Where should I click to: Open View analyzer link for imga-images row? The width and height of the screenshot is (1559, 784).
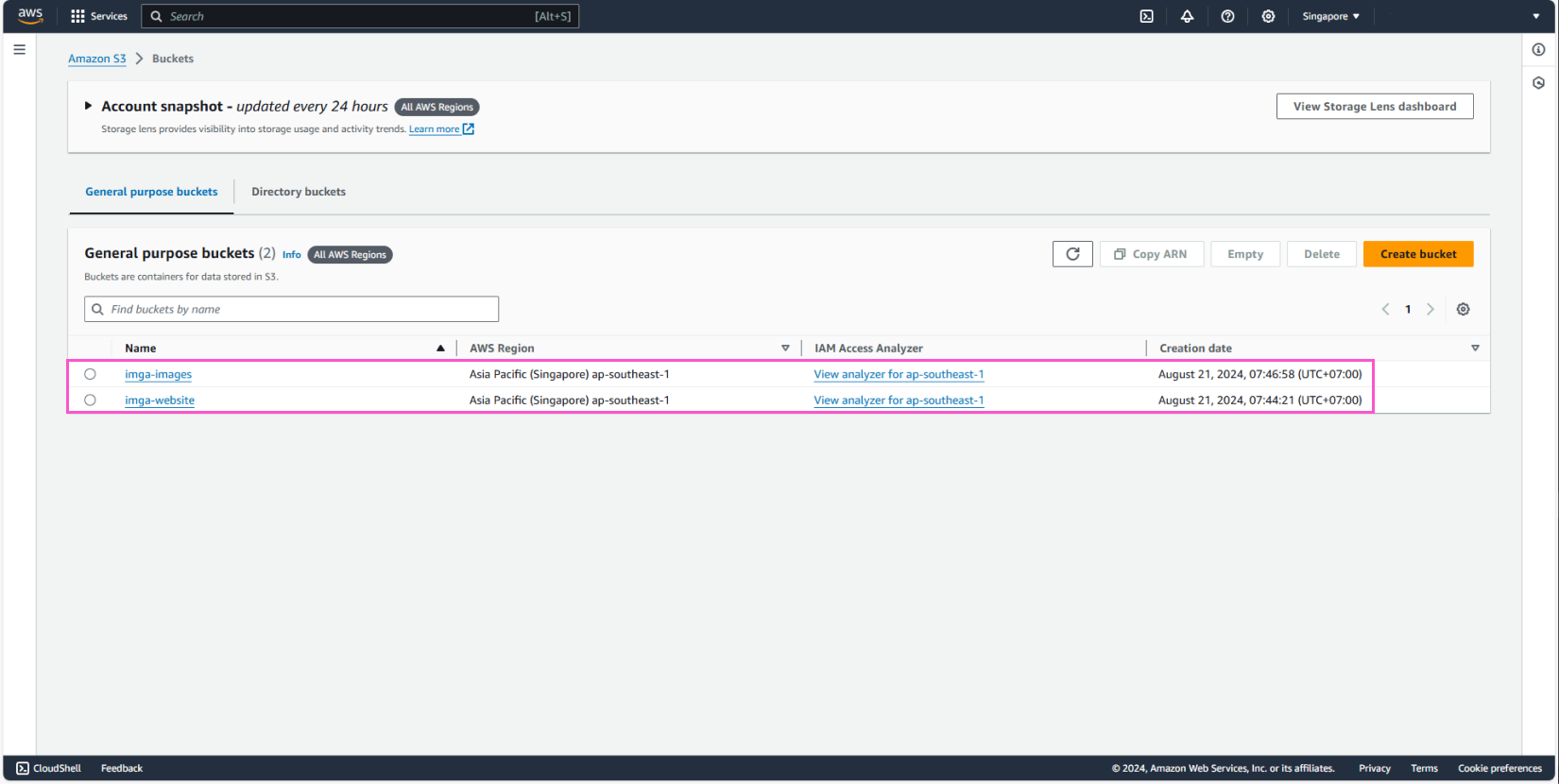[x=899, y=374]
